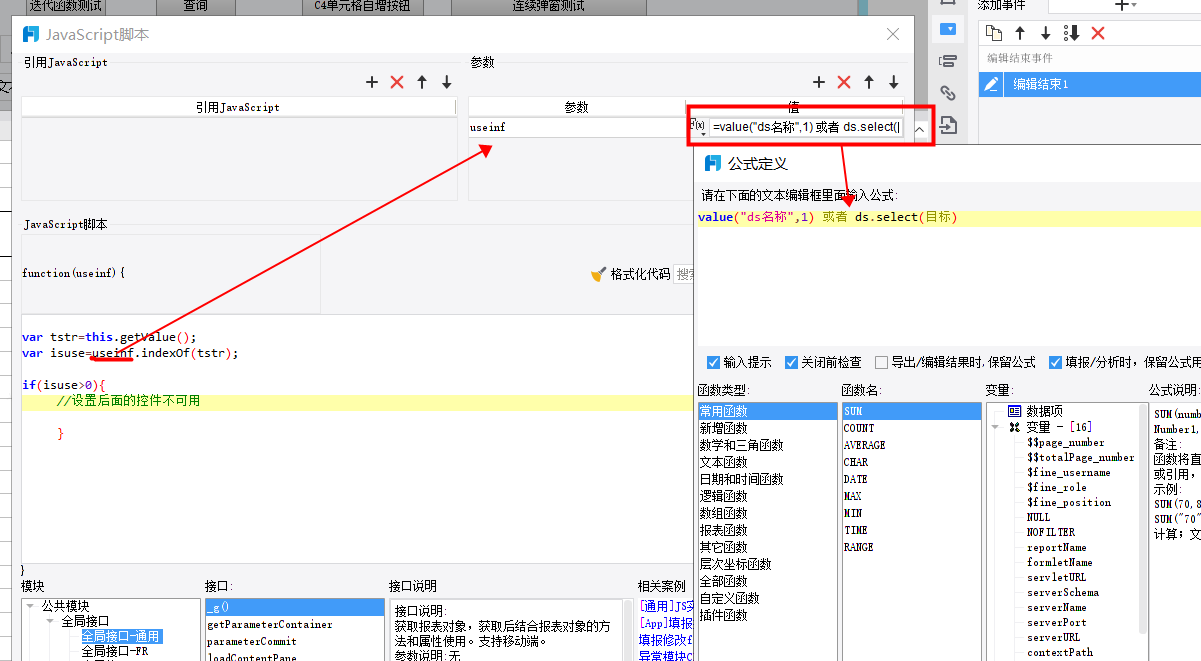Image resolution: width=1201 pixels, height=661 pixels.
Task: Switch to the 查询 tab
Action: tap(196, 6)
